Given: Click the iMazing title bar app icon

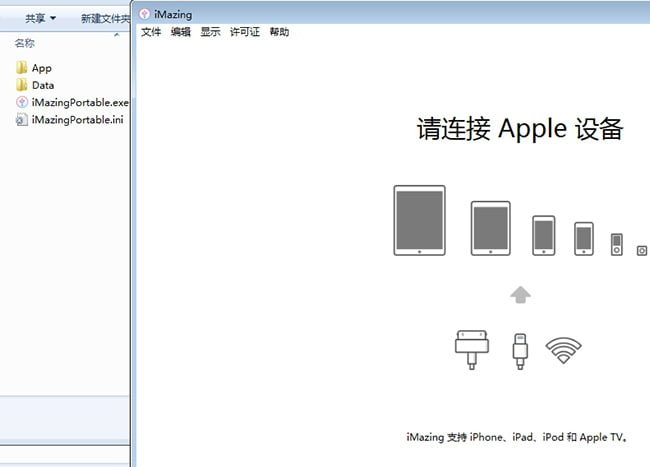Looking at the screenshot, I should coord(144,14).
